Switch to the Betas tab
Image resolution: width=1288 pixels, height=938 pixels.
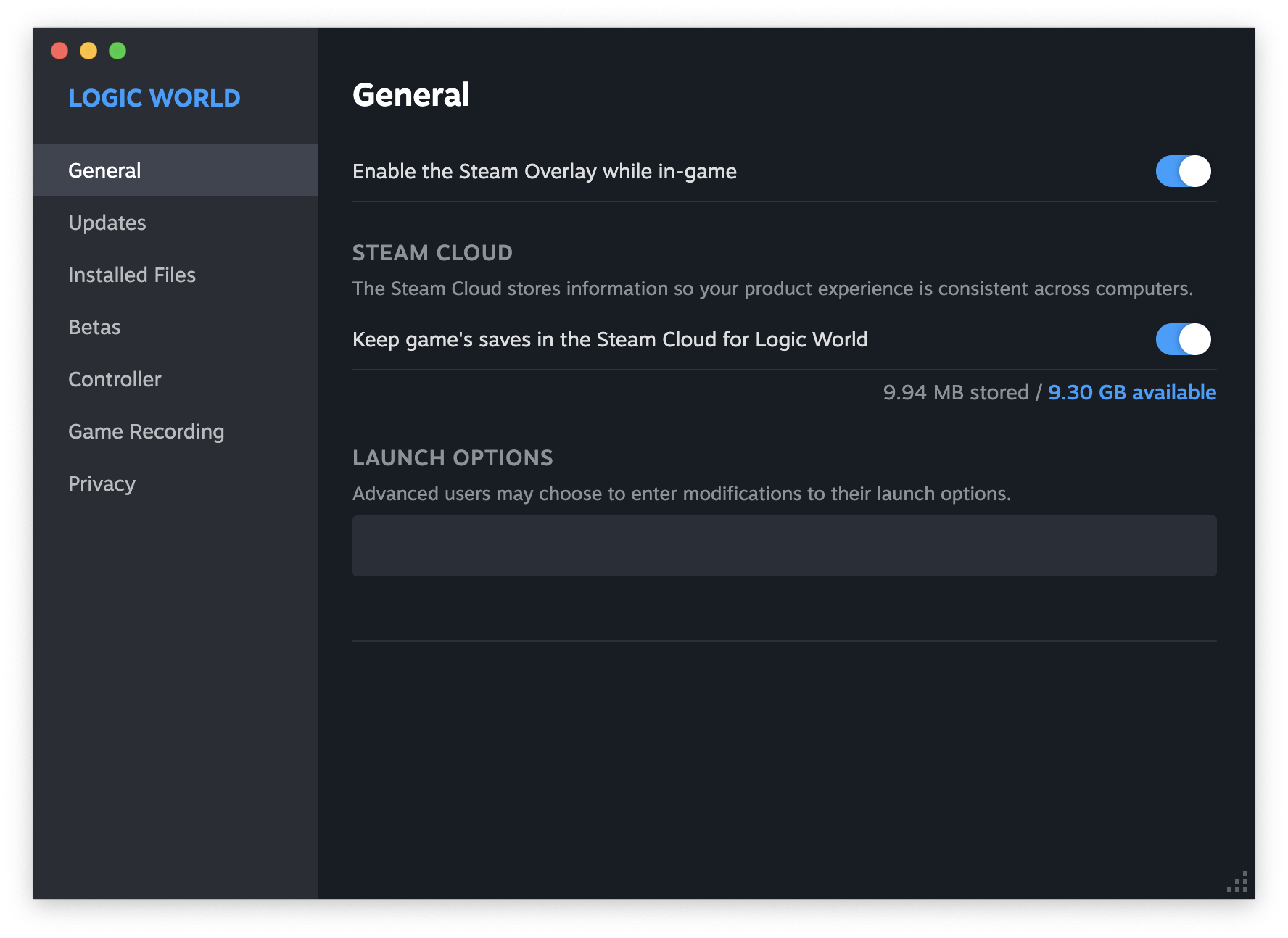coord(176,327)
